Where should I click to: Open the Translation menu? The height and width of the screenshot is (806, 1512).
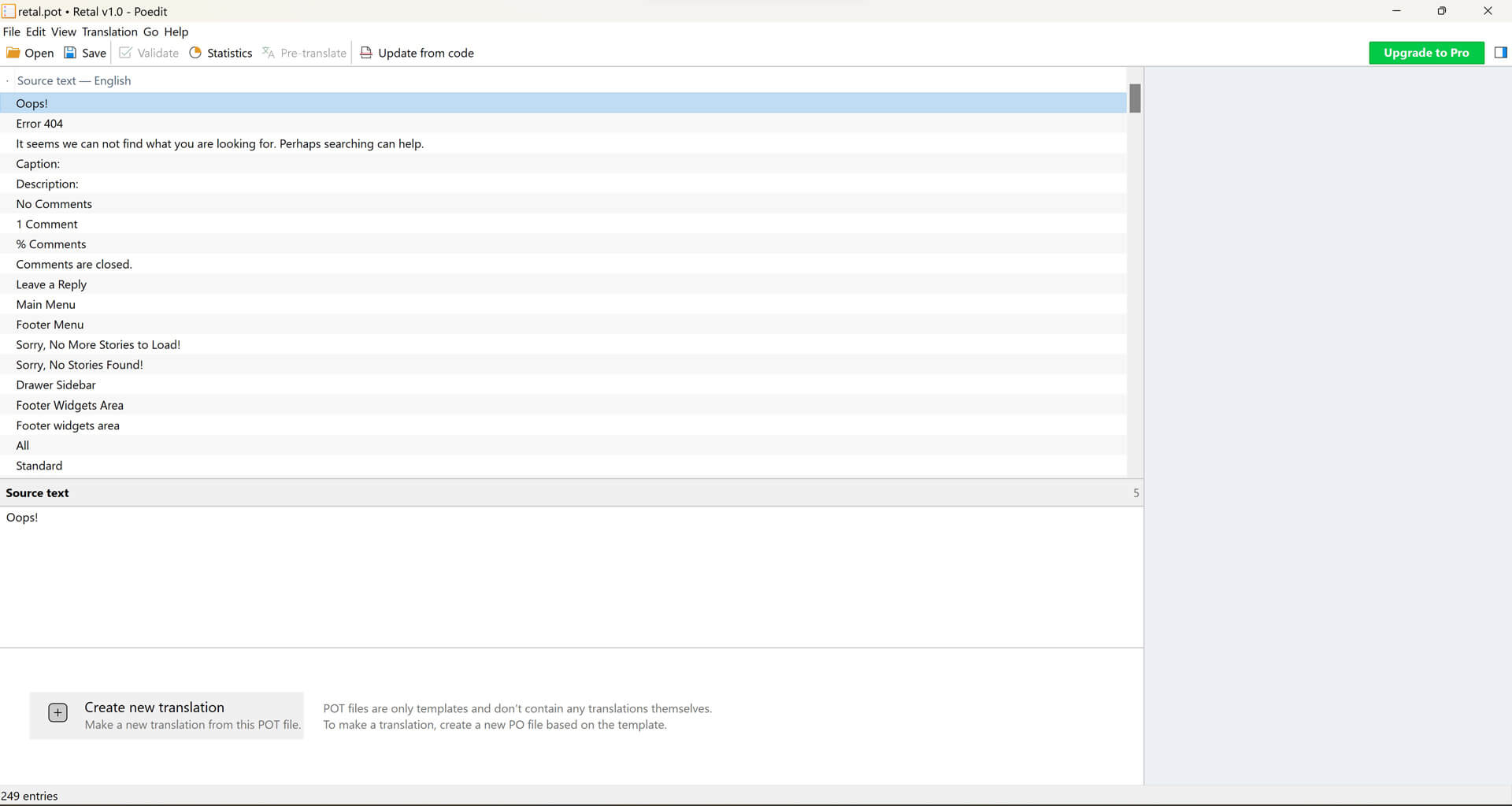click(x=109, y=32)
